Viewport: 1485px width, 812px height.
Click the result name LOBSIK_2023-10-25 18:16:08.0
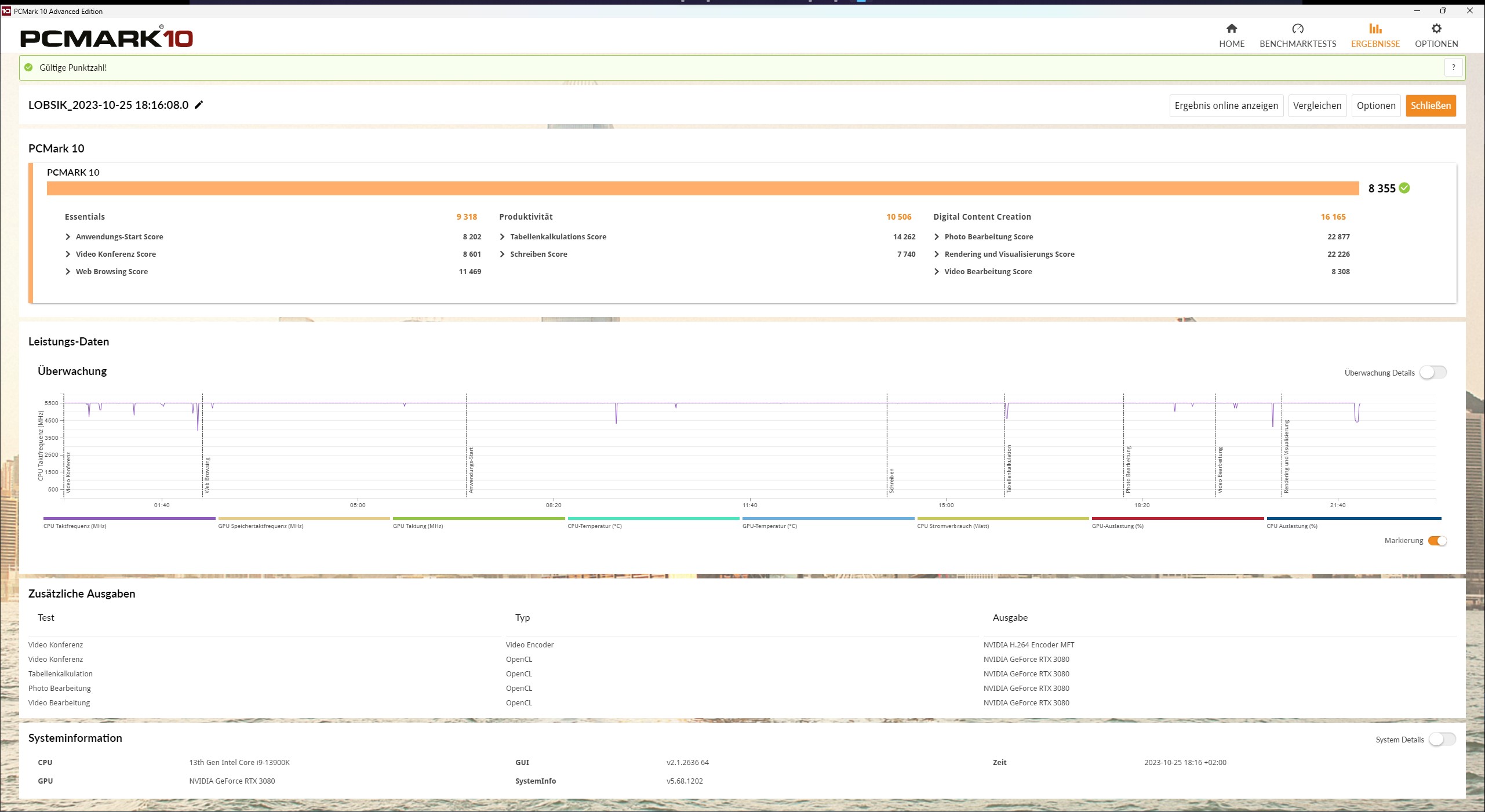(x=108, y=105)
